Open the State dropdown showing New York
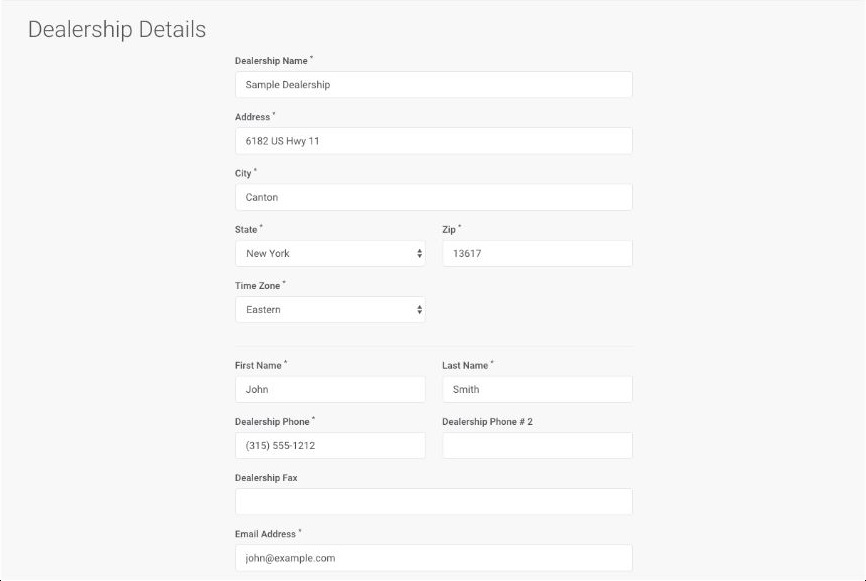This screenshot has height=581, width=866. 330,253
